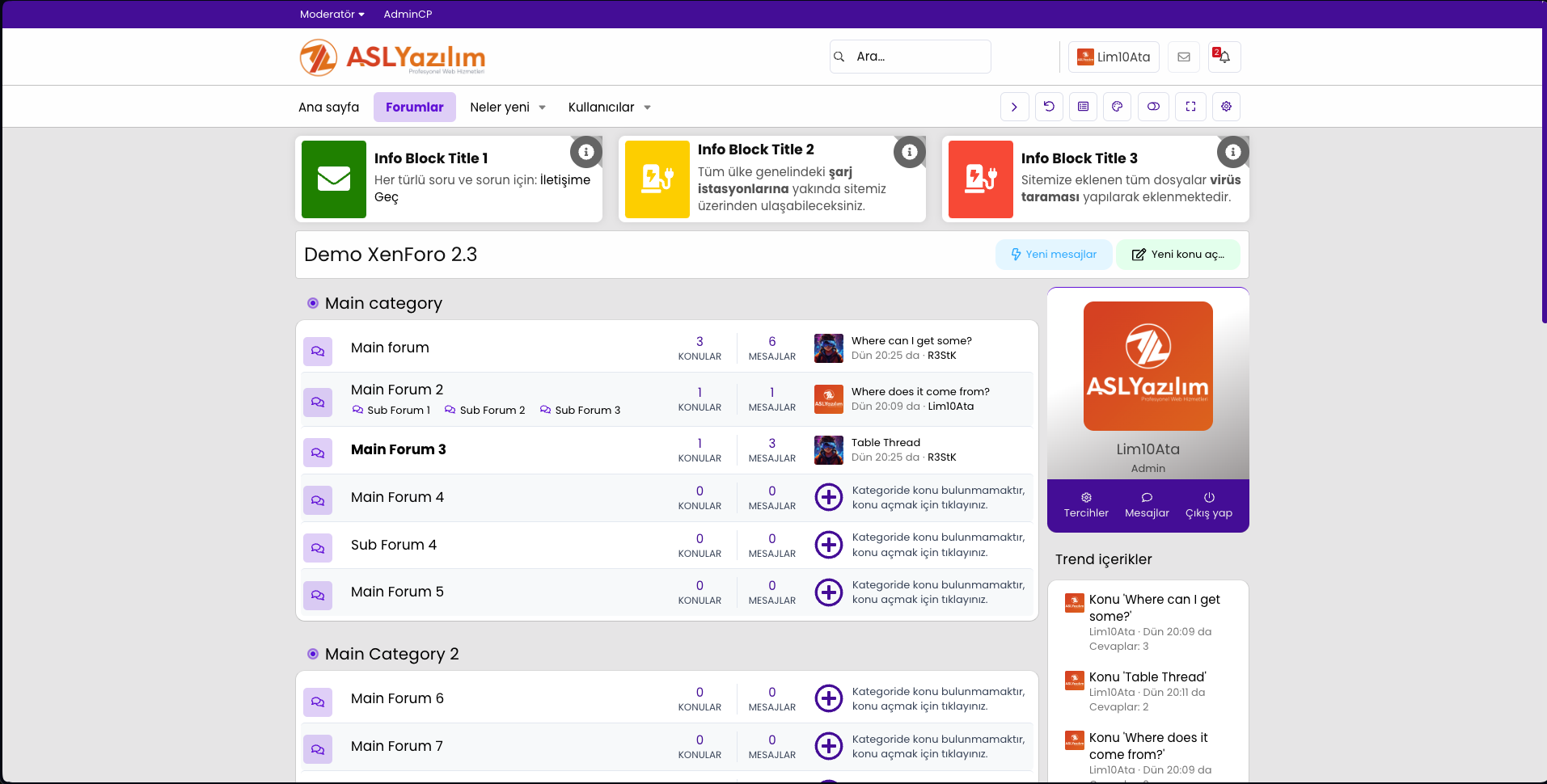This screenshot has width=1547, height=784.
Task: Open the inbox envelope icon
Action: point(1183,57)
